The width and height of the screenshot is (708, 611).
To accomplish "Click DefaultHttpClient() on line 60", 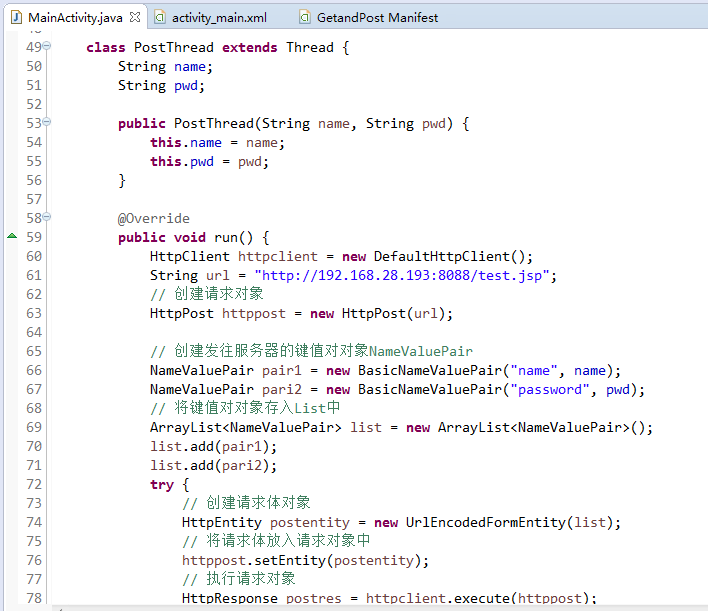I will (x=449, y=257).
